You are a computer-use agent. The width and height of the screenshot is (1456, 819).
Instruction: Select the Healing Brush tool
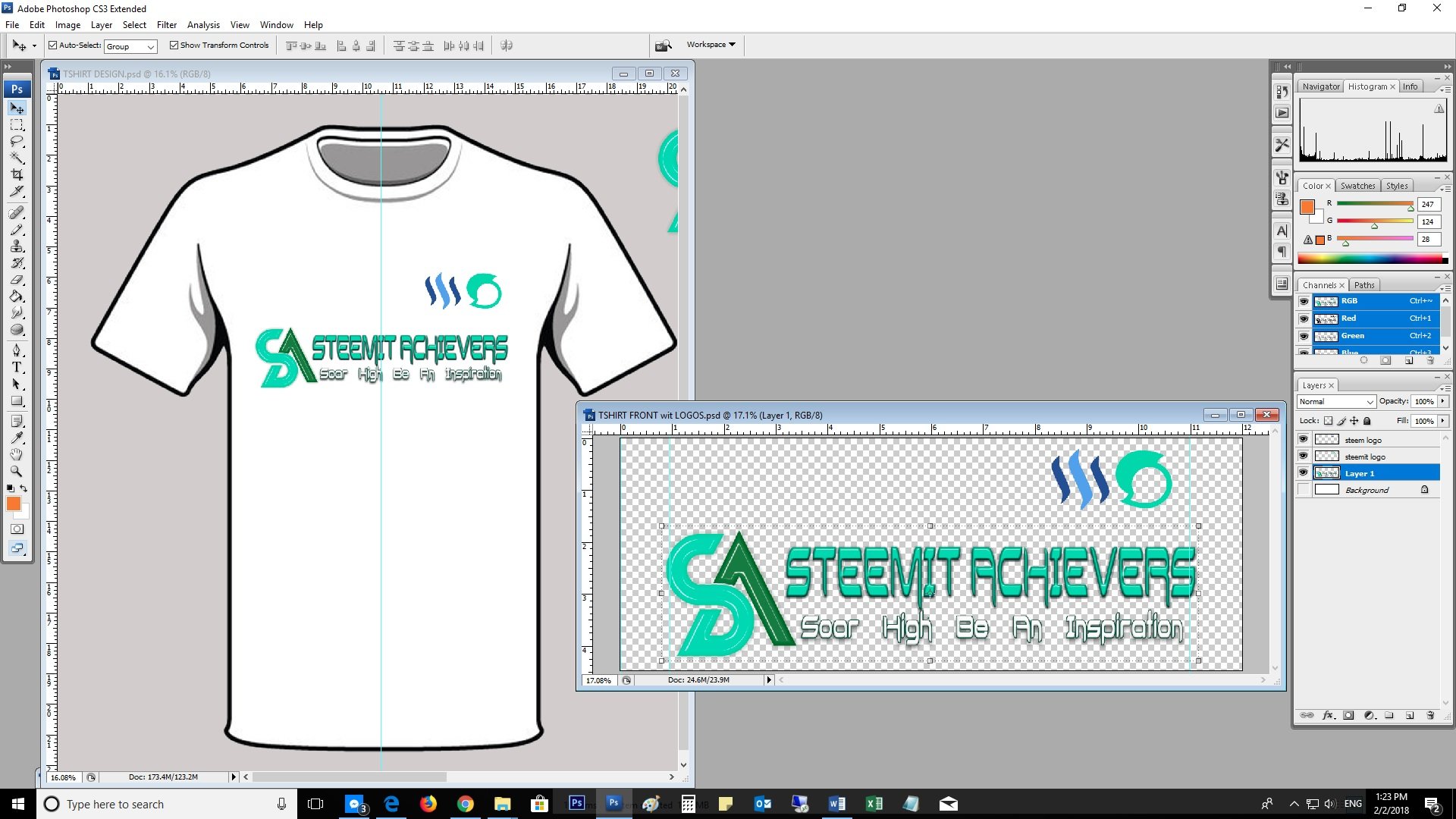(17, 213)
